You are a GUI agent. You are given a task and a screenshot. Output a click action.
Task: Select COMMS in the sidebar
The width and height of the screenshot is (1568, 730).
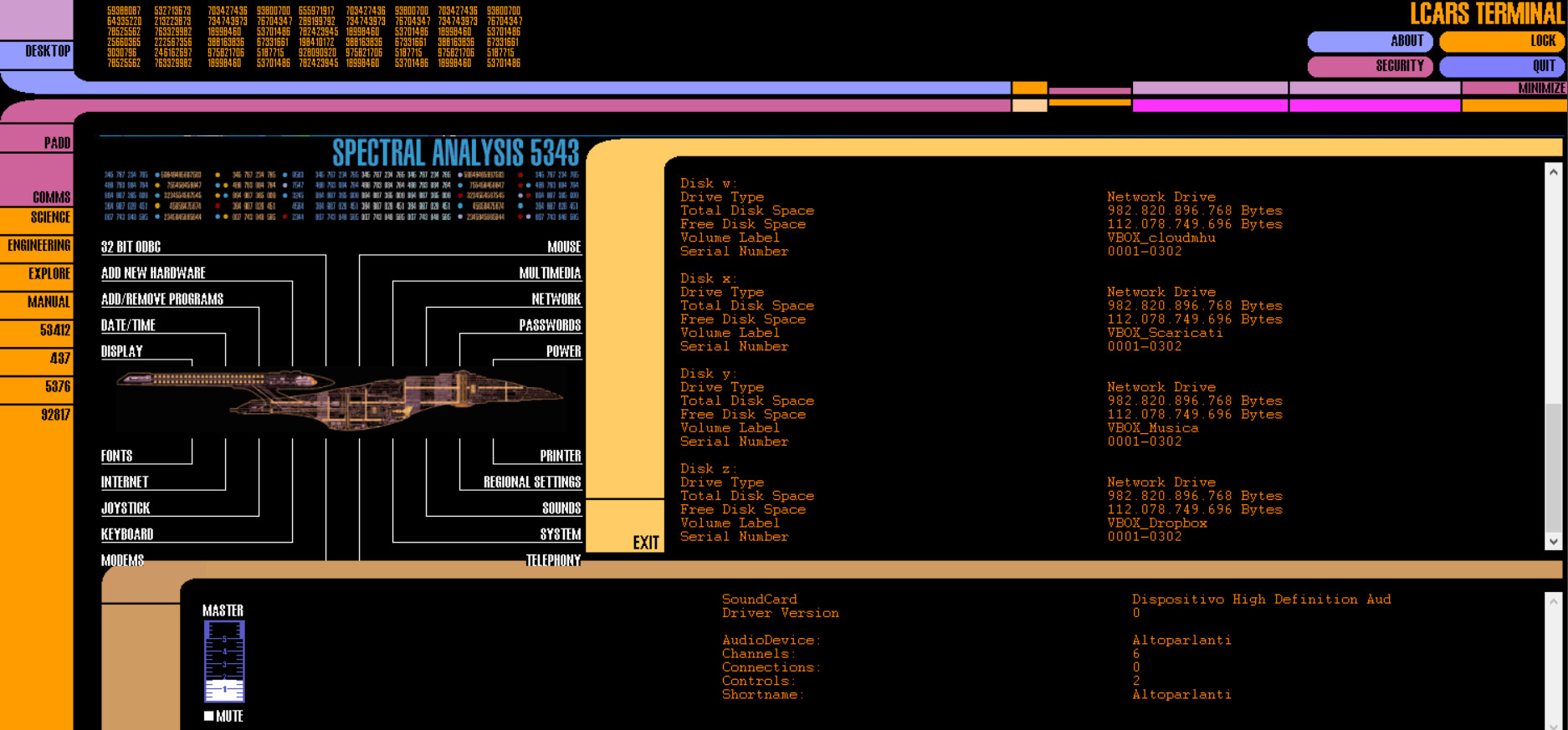point(36,180)
